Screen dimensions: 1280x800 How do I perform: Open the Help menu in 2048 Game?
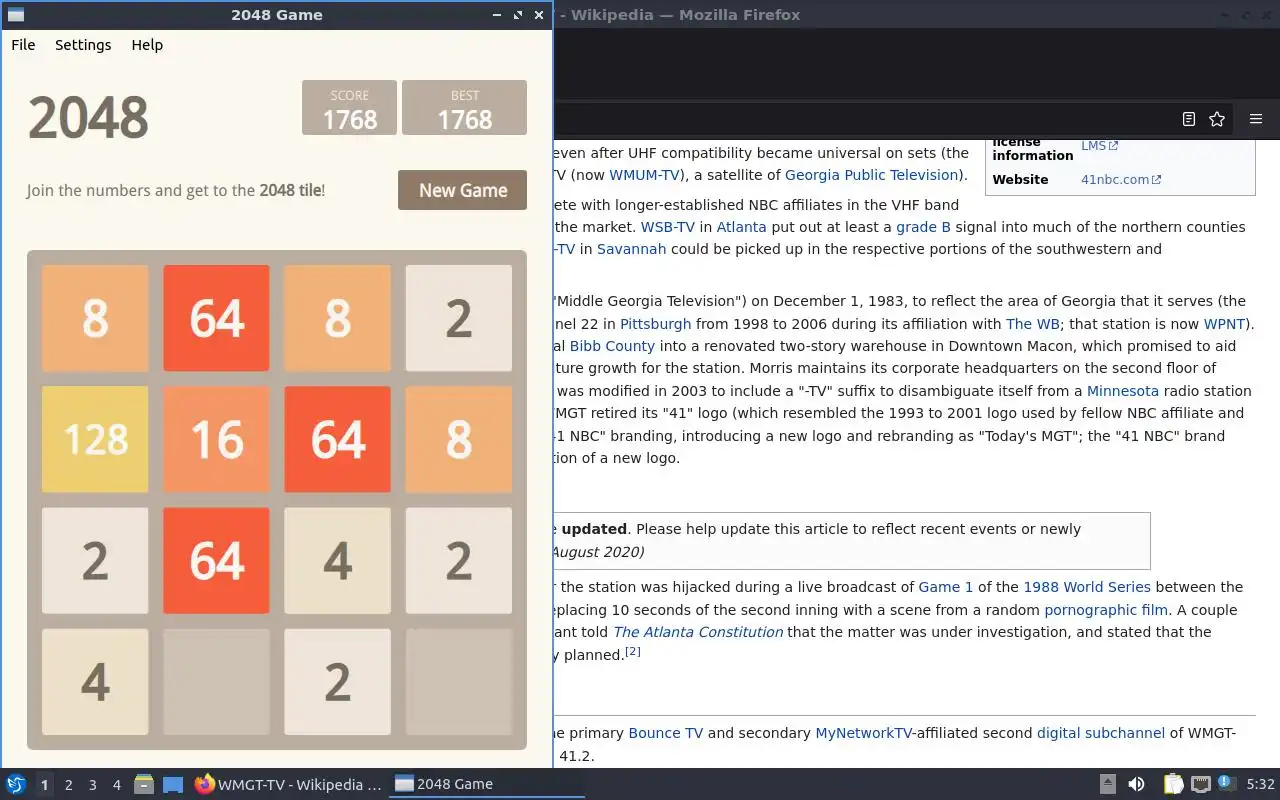[x=147, y=45]
